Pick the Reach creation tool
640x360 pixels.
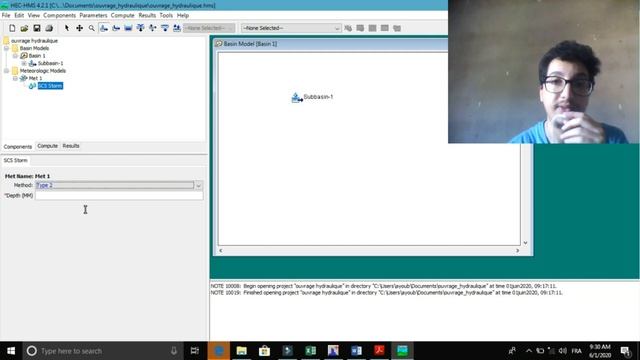(116, 28)
